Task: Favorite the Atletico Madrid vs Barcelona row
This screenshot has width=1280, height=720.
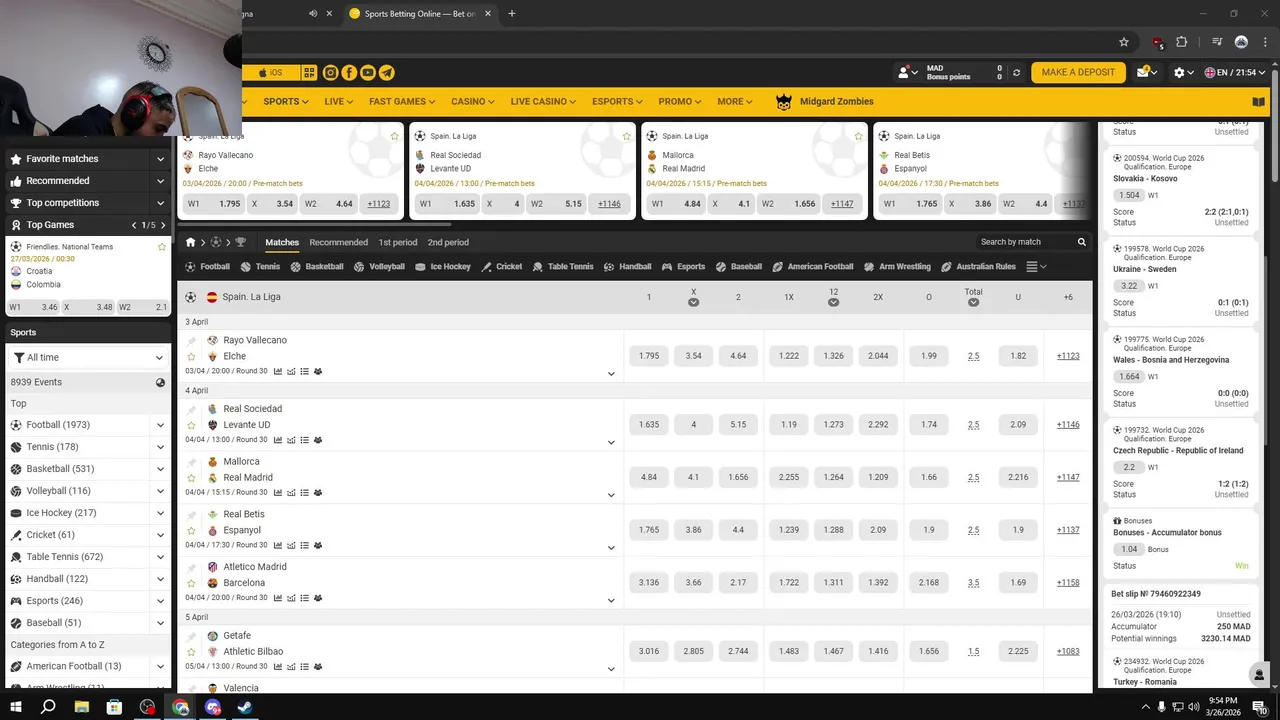Action: click(191, 583)
